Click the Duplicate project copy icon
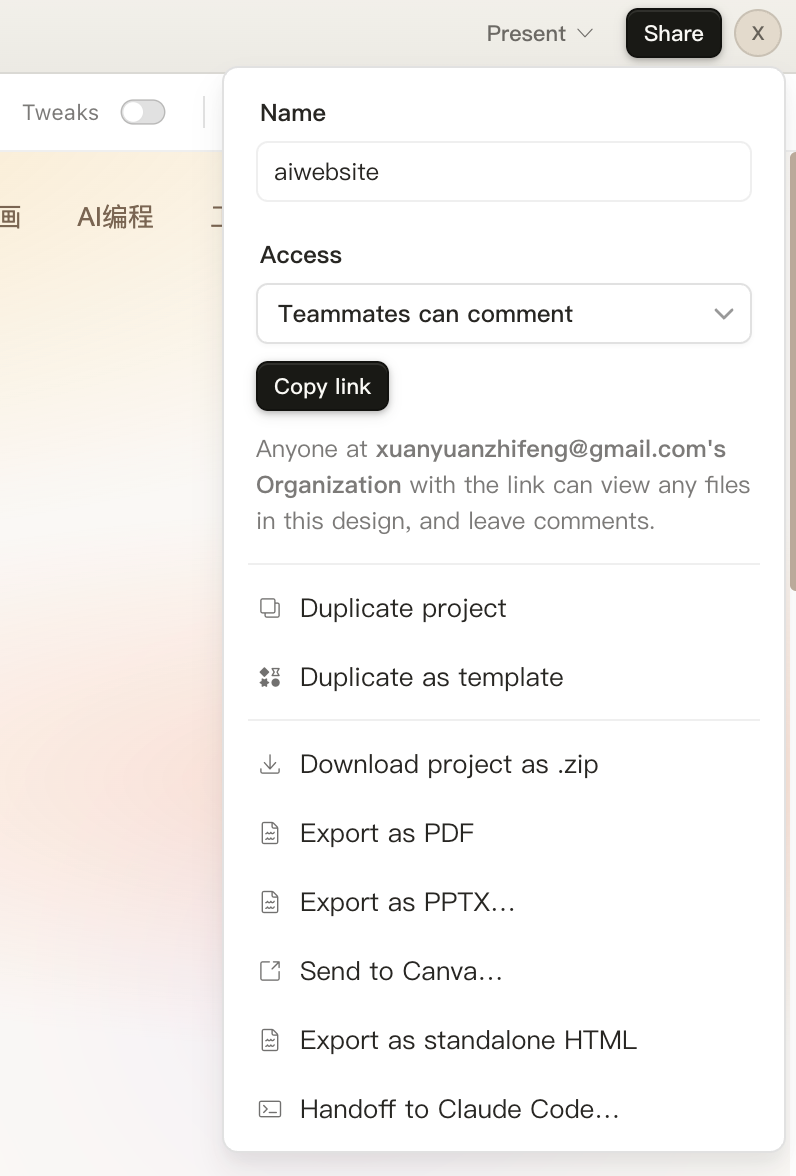This screenshot has height=1176, width=796. 270,608
